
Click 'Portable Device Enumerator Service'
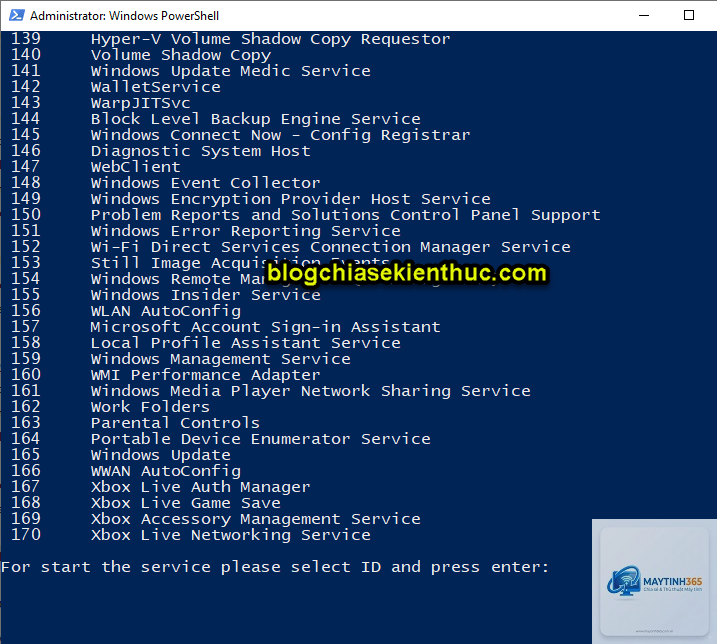tap(261, 440)
